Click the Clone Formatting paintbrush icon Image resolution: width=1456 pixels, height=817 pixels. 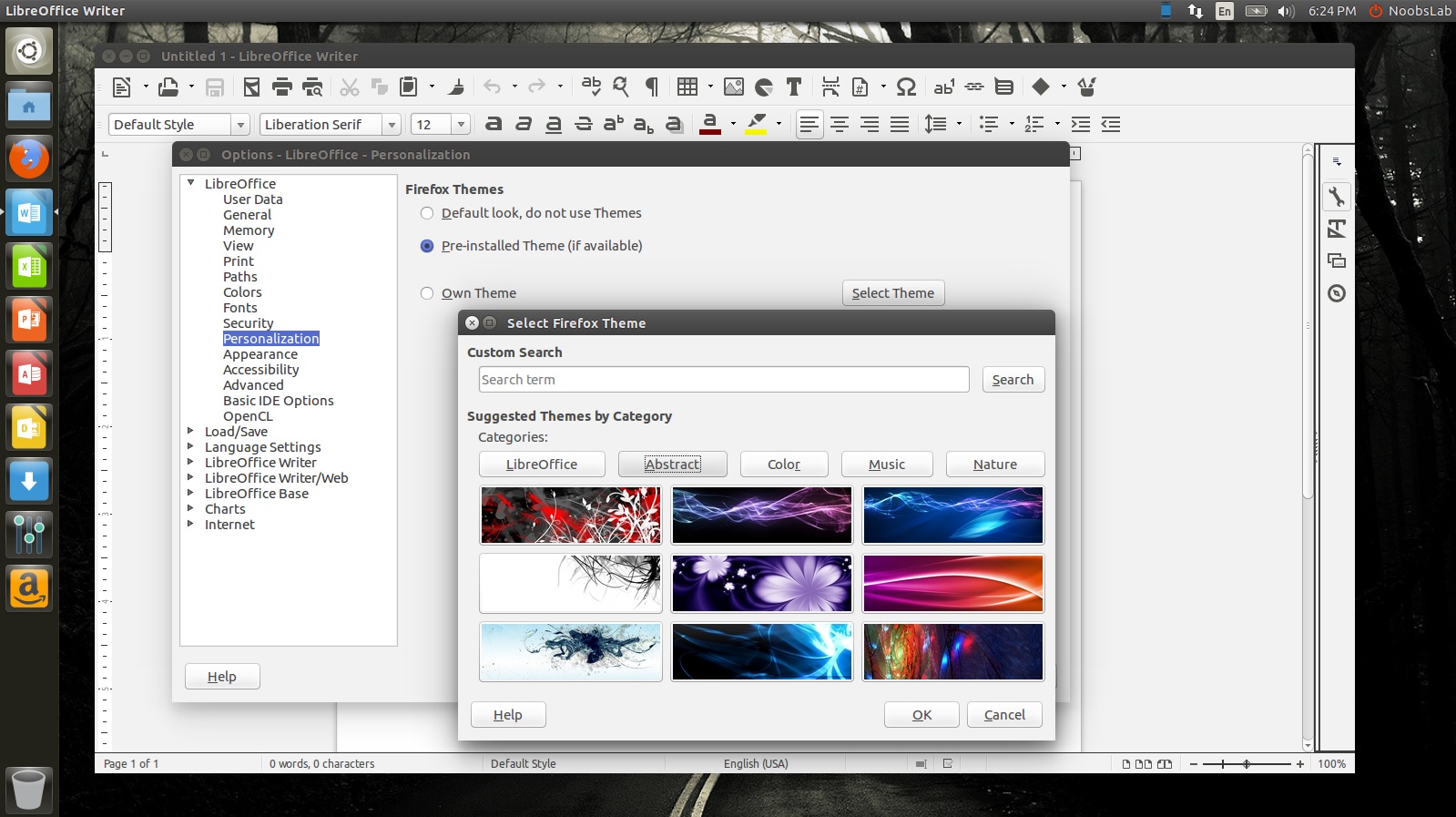(456, 87)
